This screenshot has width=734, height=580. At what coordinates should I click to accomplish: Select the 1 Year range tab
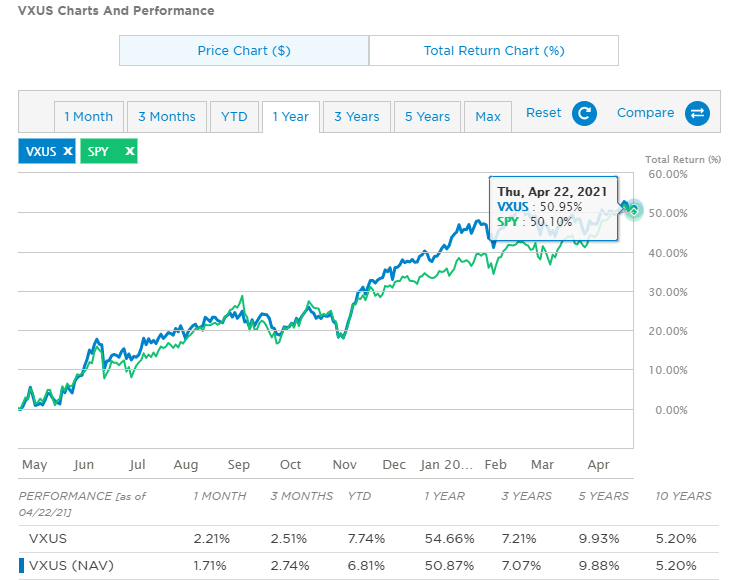click(x=291, y=117)
